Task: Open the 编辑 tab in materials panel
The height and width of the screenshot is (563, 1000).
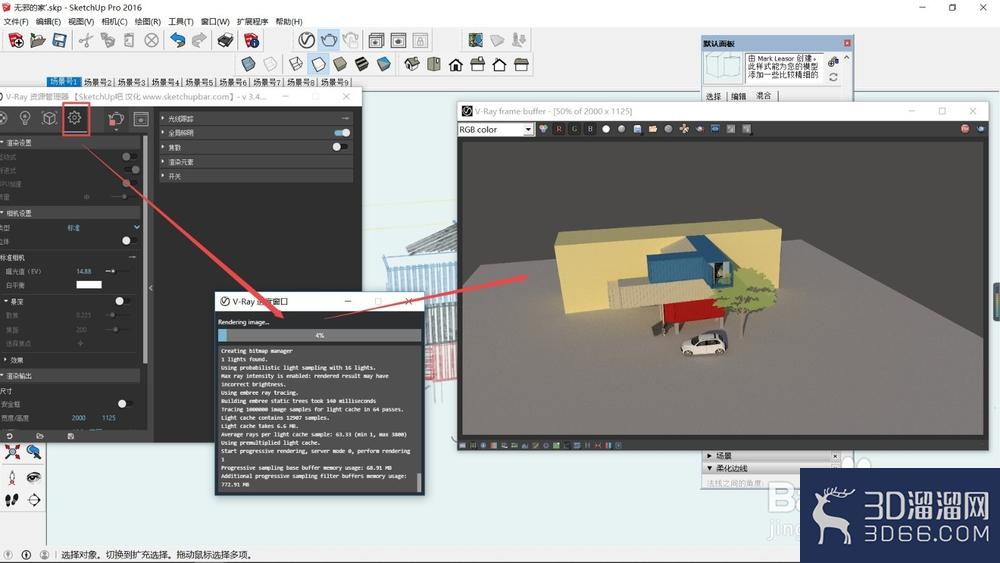Action: tap(739, 96)
